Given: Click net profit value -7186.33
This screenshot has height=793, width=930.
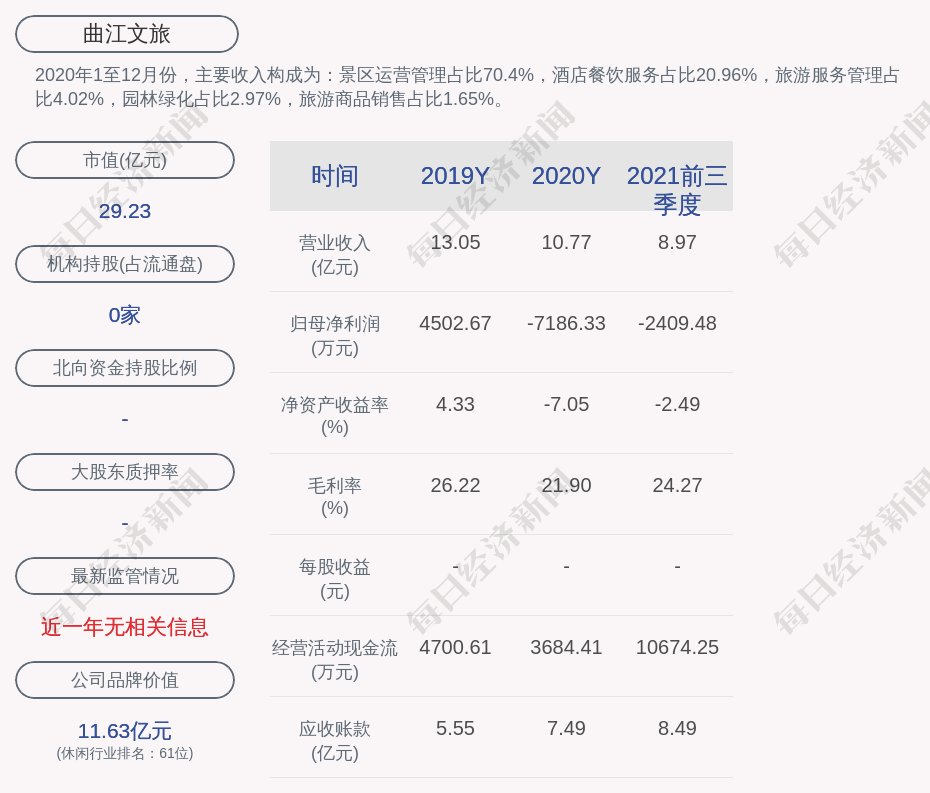Looking at the screenshot, I should (x=566, y=323).
